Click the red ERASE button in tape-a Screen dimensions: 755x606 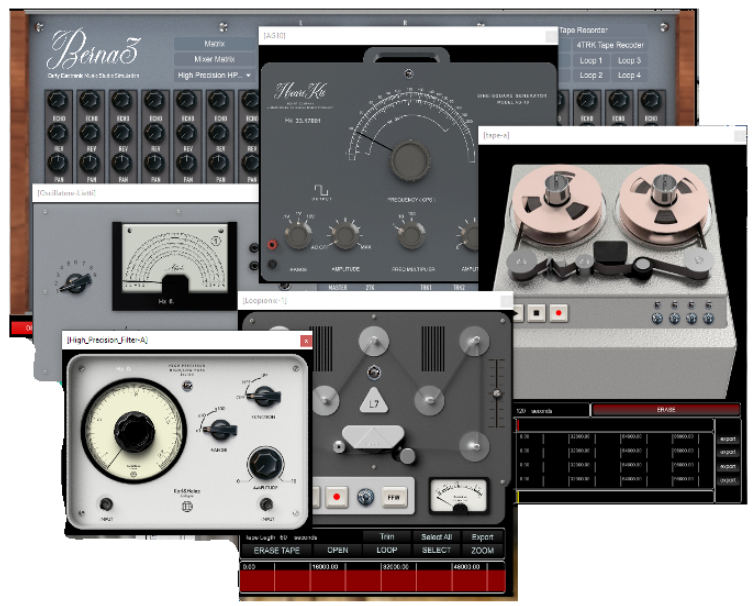(666, 410)
